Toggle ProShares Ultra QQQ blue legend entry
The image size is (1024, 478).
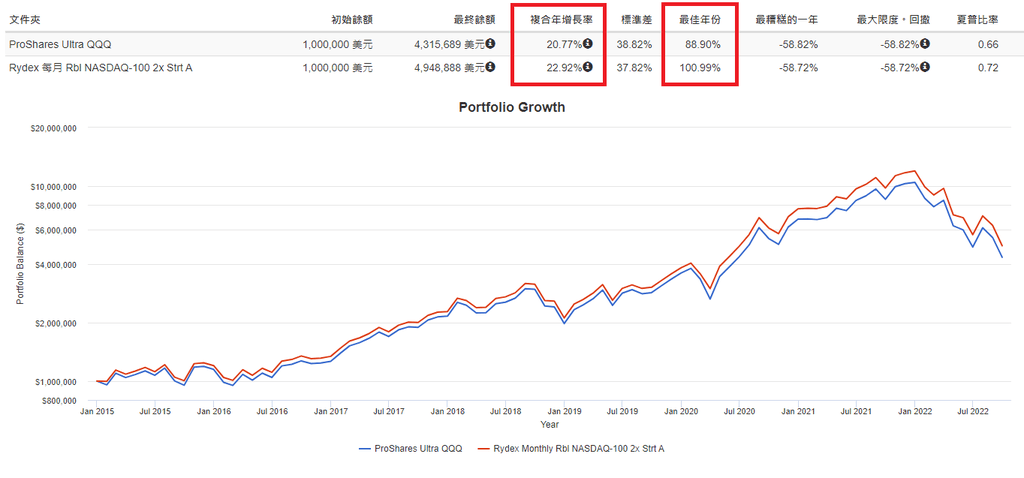pyautogui.click(x=410, y=449)
